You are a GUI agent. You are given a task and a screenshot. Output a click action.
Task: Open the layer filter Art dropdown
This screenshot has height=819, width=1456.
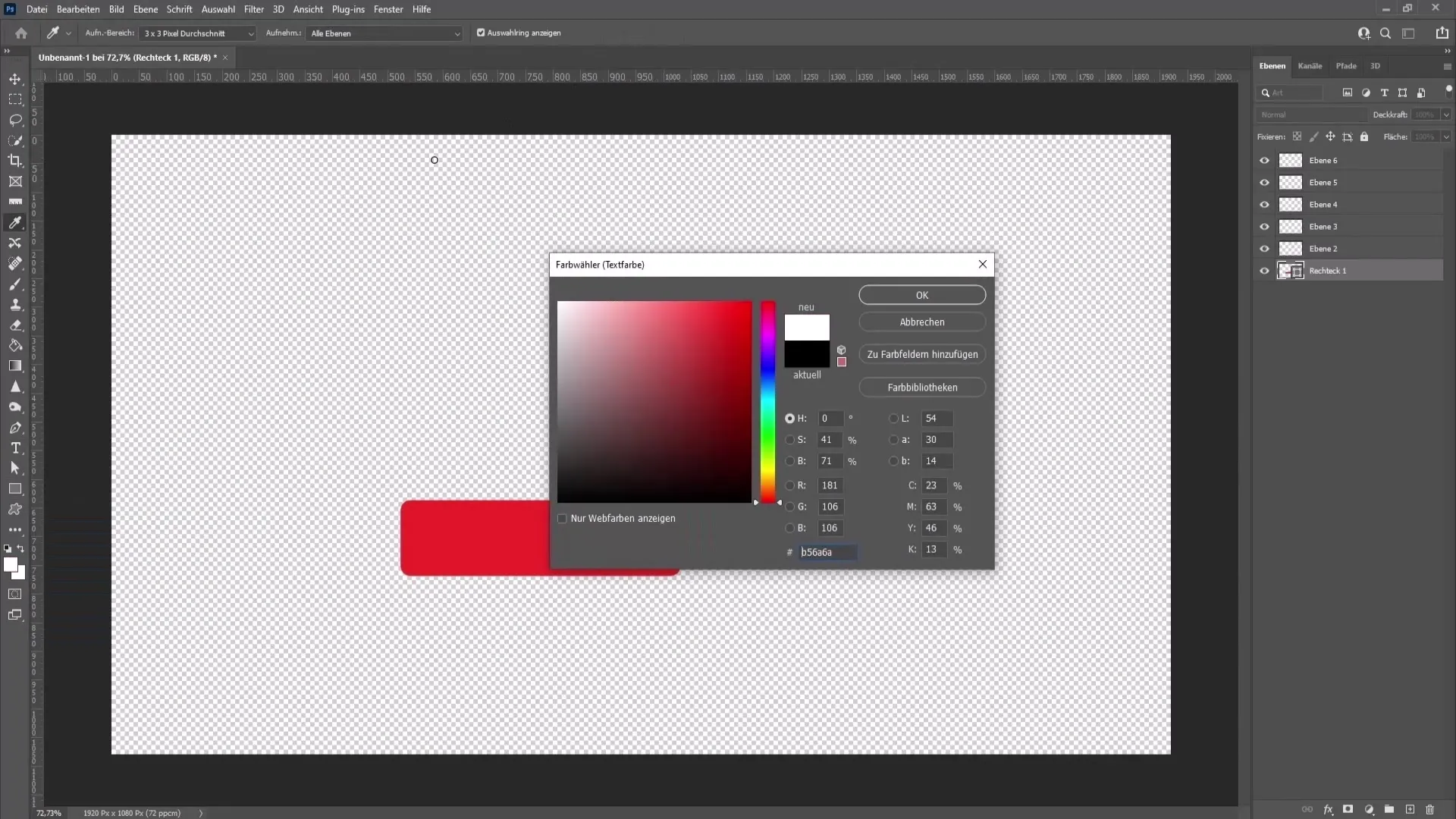coord(1291,93)
